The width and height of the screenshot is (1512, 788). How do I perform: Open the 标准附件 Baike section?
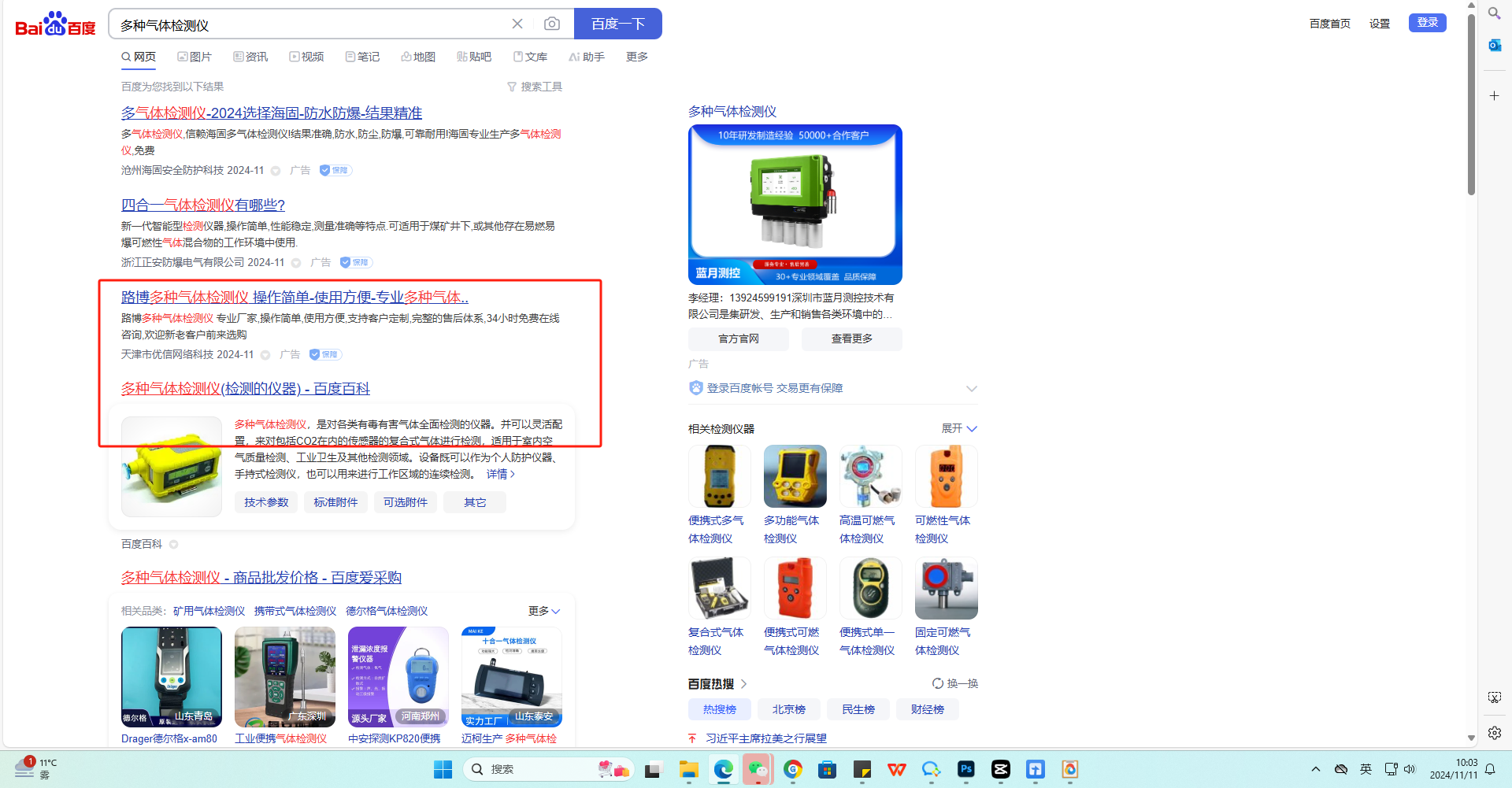[335, 502]
